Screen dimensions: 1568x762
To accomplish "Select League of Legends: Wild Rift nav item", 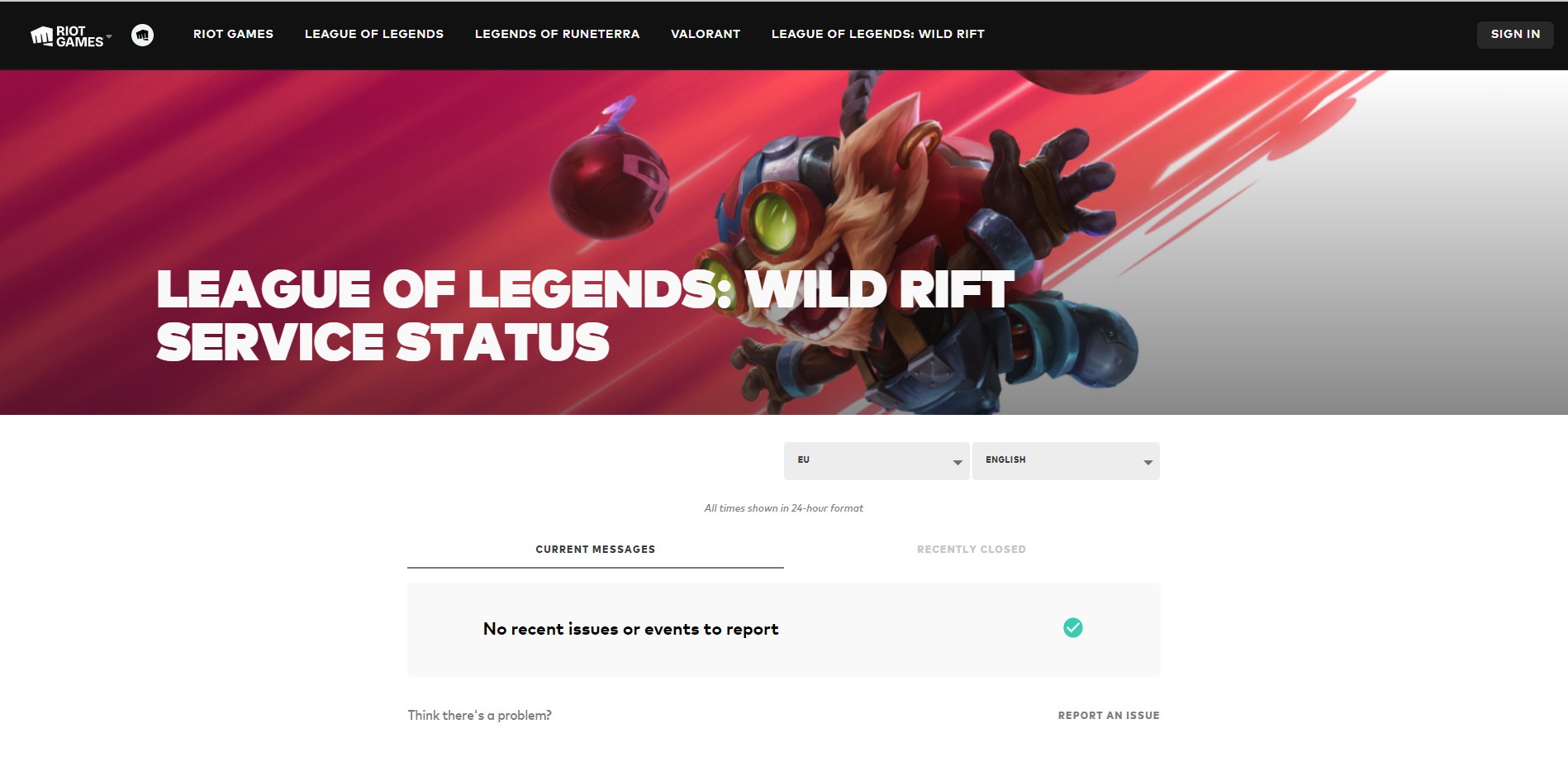I will tap(878, 34).
